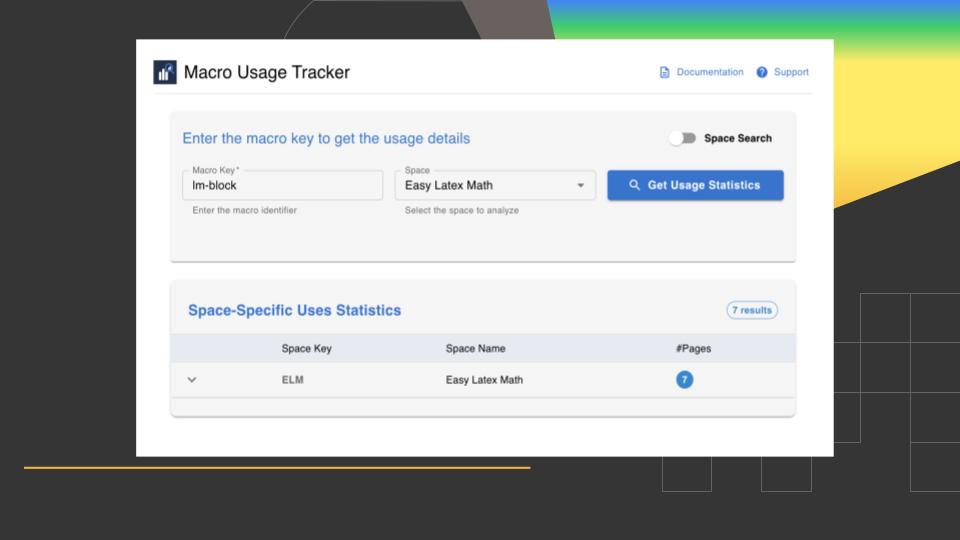Screen dimensions: 960x540
Task: Click the 'Enter the macro identifier' helper text
Action: (244, 210)
